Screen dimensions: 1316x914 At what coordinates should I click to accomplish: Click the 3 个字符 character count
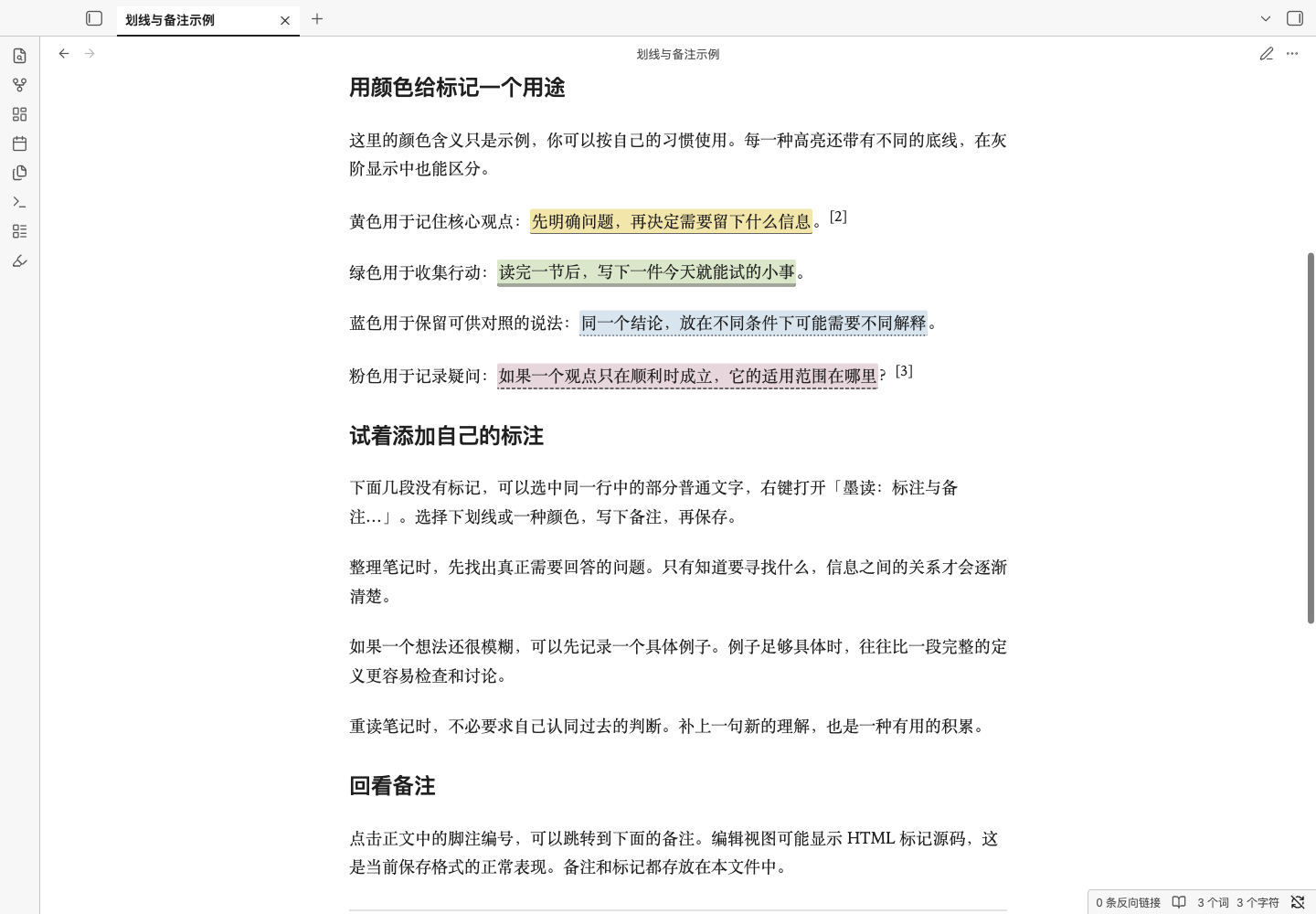[x=1258, y=902]
